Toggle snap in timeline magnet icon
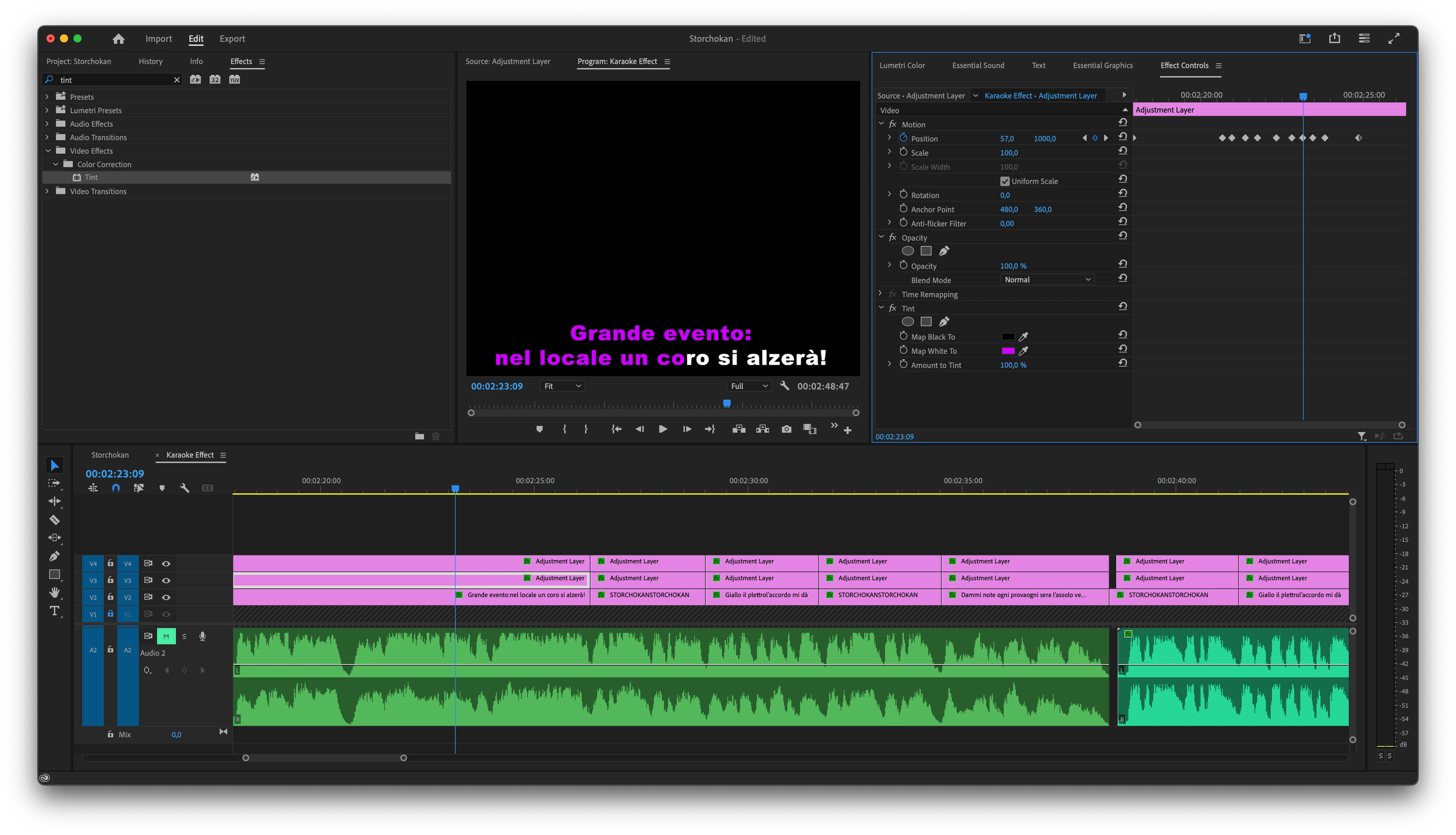 click(x=116, y=488)
